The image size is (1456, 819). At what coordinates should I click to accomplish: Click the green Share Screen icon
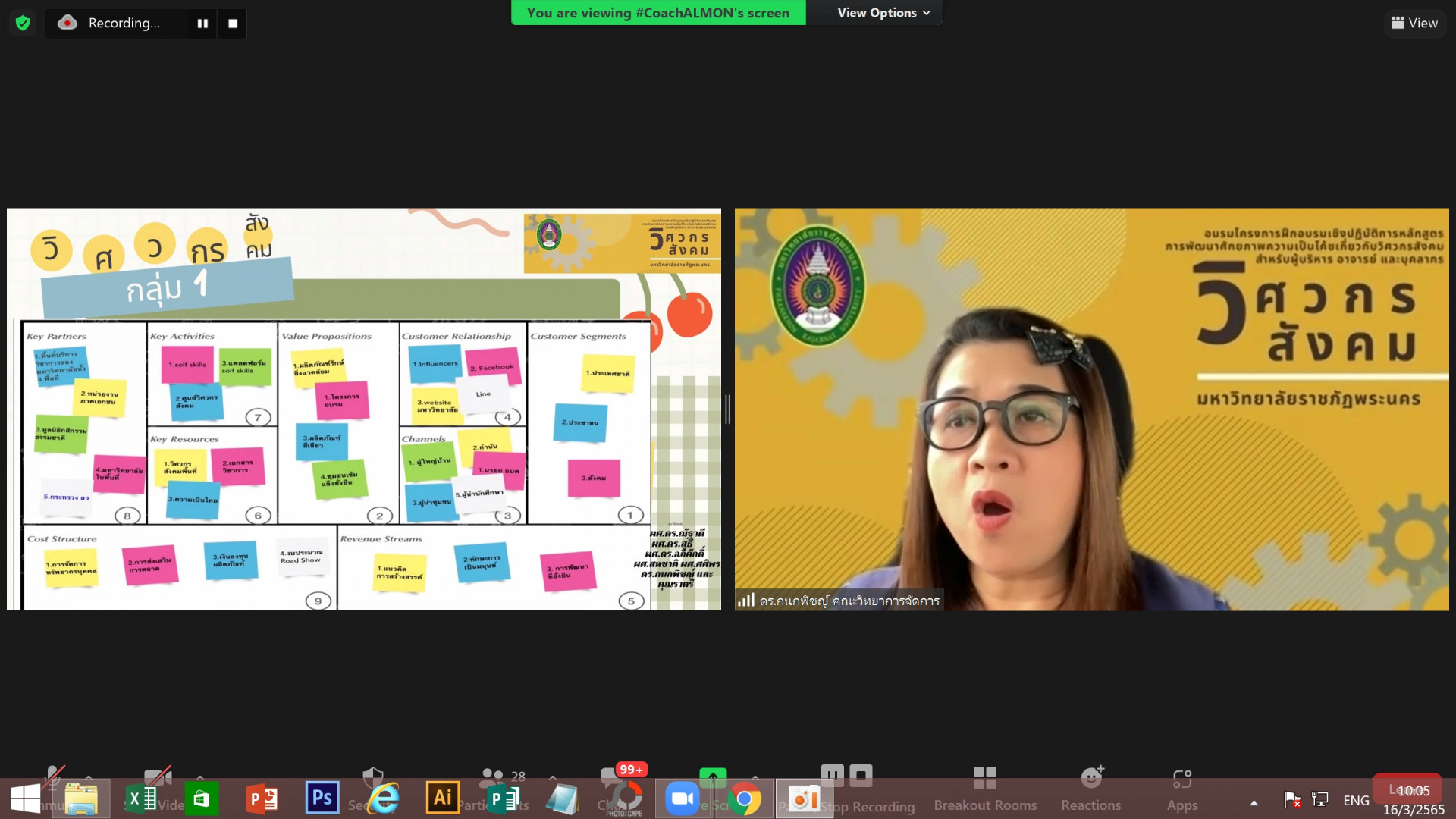(712, 777)
